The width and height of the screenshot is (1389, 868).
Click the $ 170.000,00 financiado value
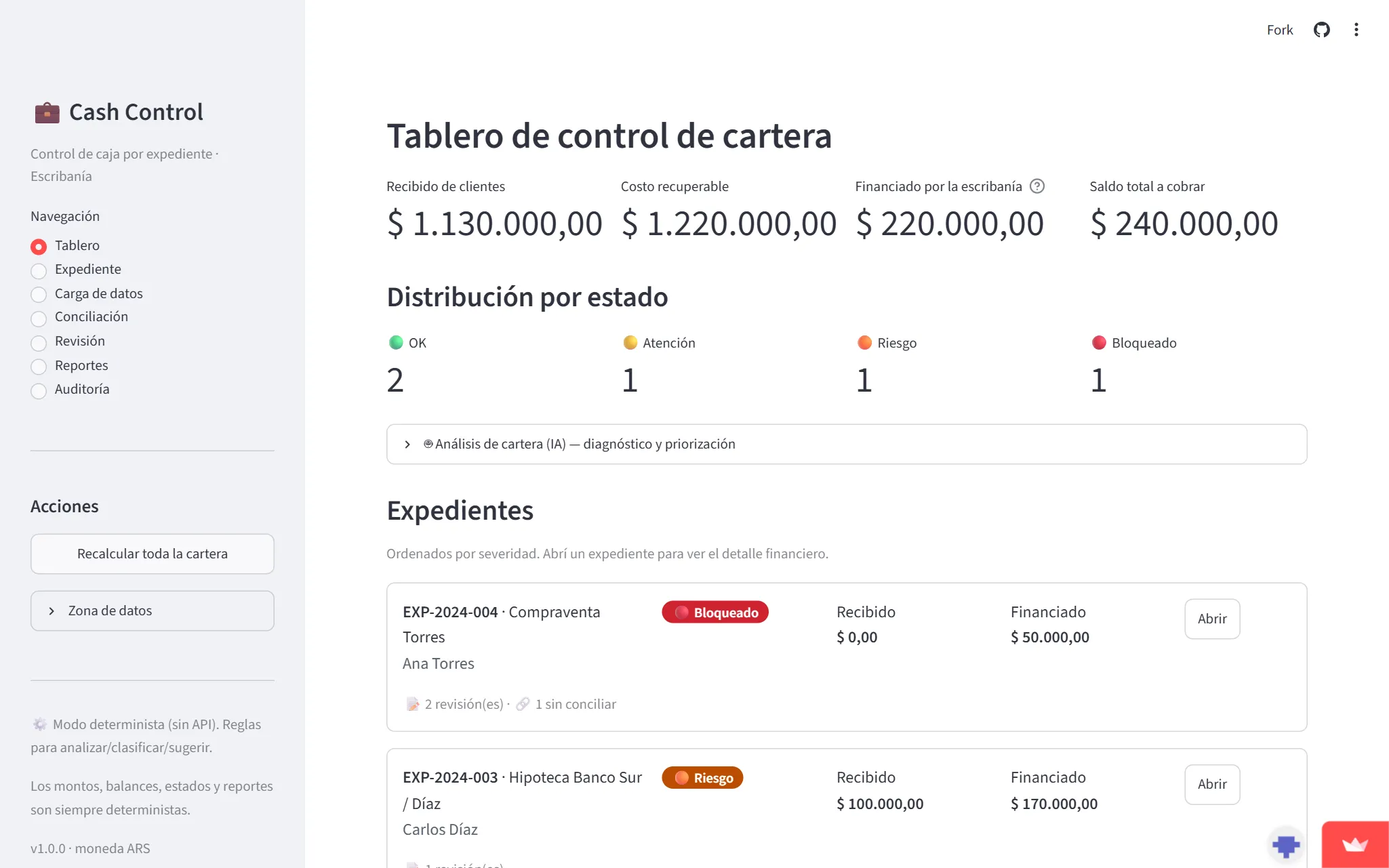[x=1054, y=804]
